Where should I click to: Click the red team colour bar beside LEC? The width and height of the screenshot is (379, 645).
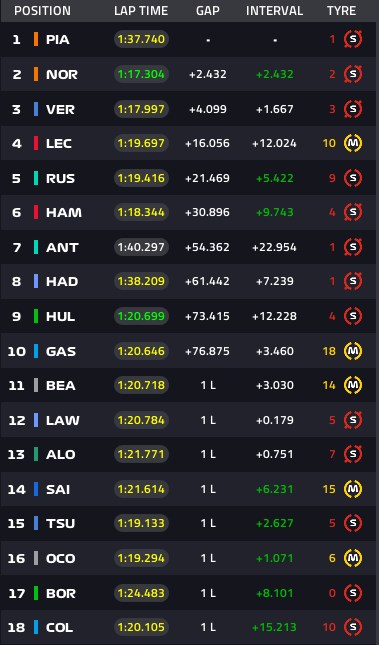point(36,143)
